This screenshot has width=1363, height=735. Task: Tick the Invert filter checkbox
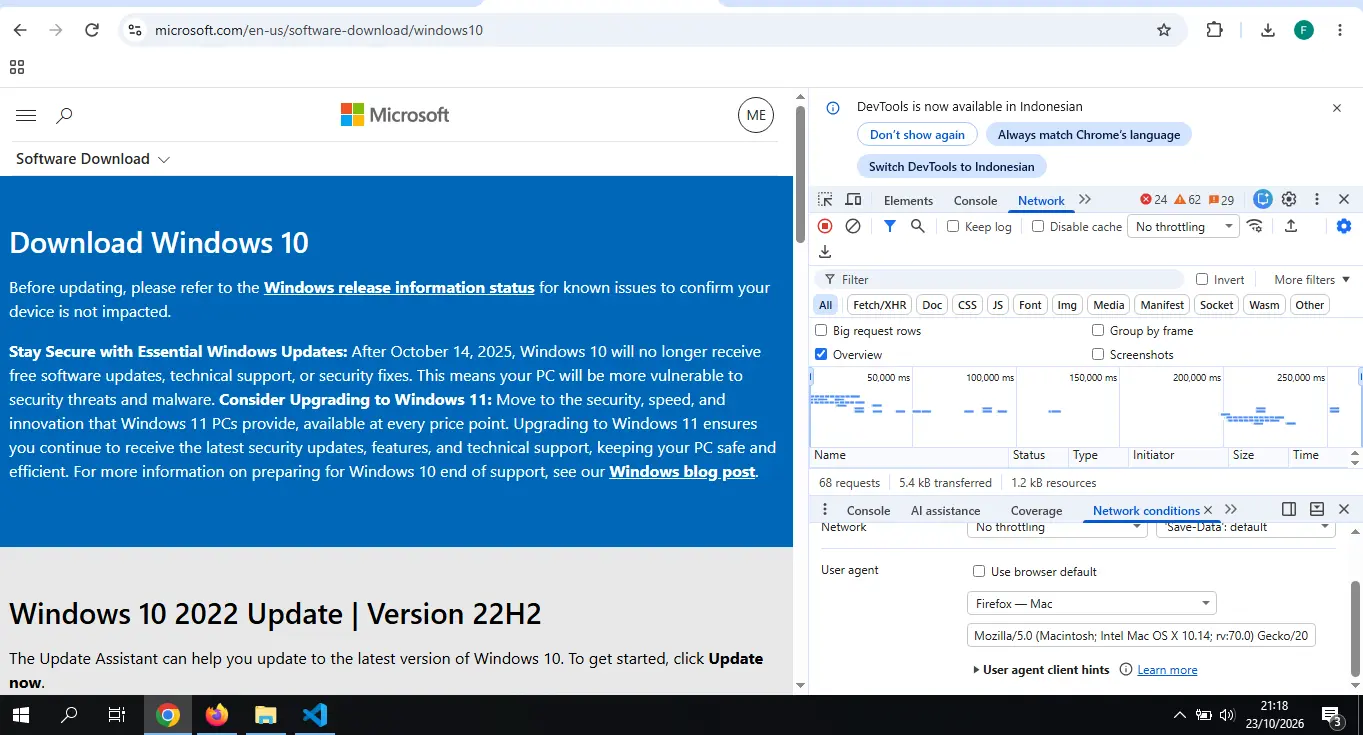click(1202, 280)
